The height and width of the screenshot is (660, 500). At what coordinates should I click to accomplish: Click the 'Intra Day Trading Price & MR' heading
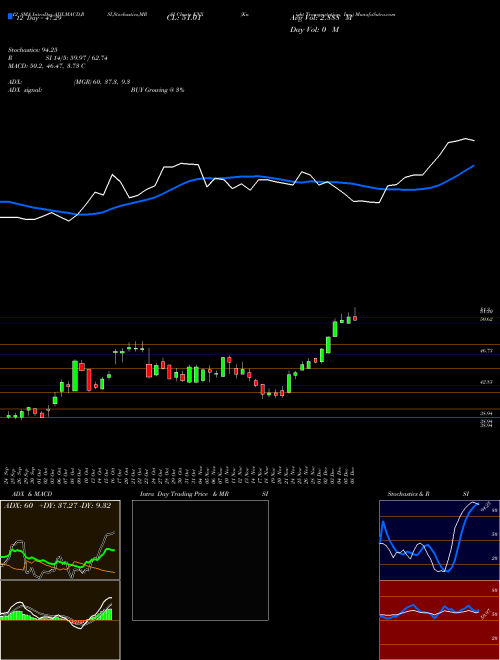tap(184, 494)
